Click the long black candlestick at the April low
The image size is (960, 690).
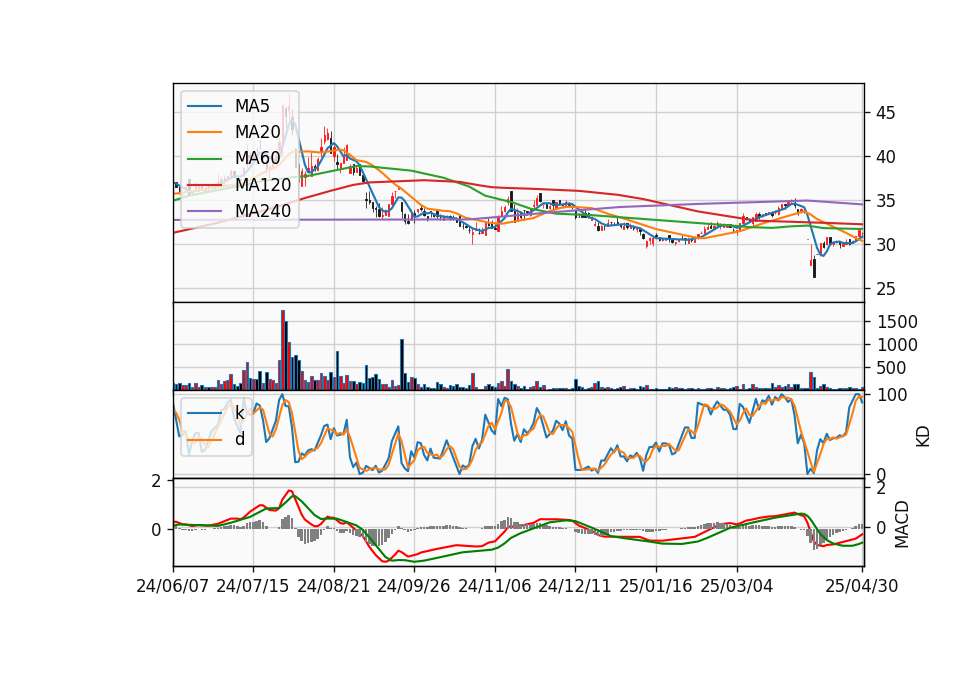[814, 268]
